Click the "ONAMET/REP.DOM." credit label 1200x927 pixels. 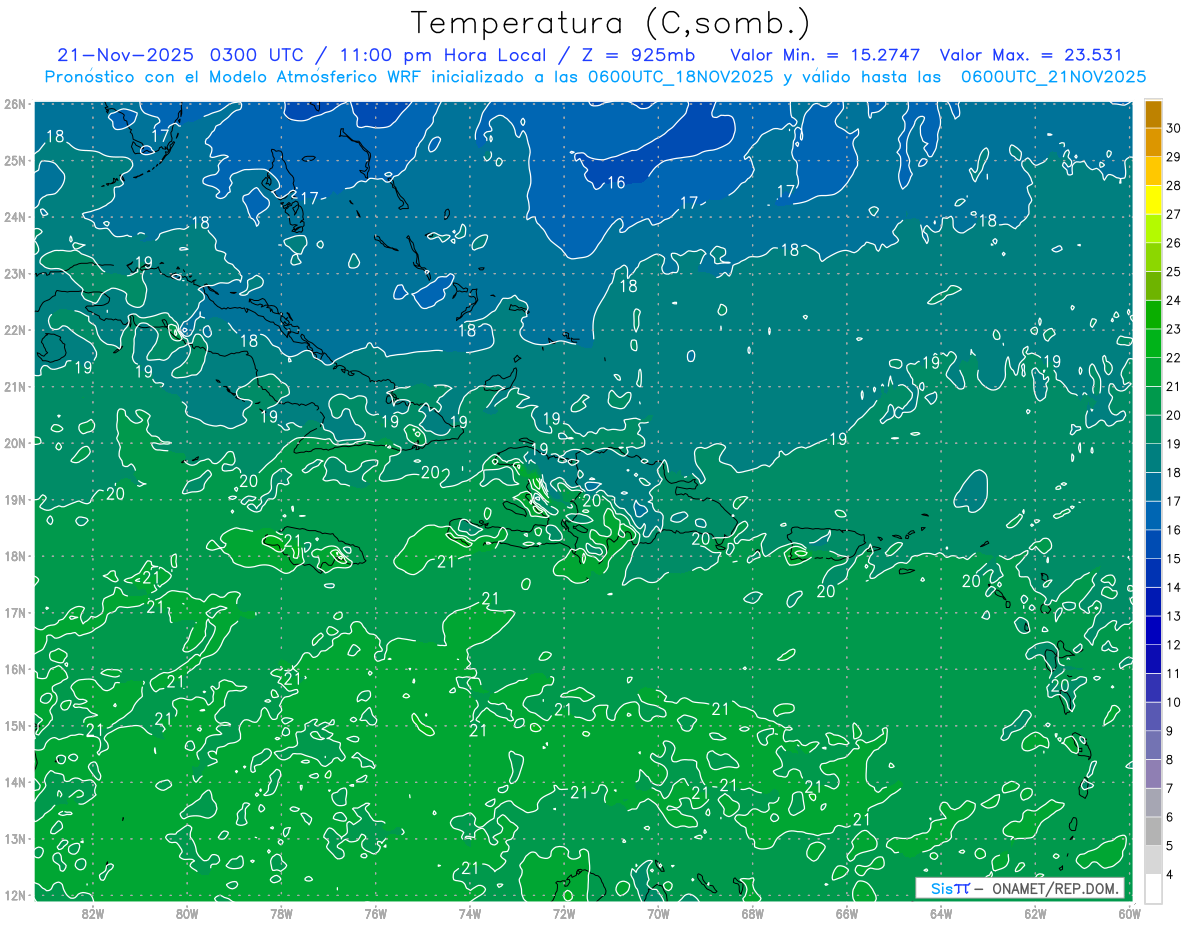tap(1054, 888)
